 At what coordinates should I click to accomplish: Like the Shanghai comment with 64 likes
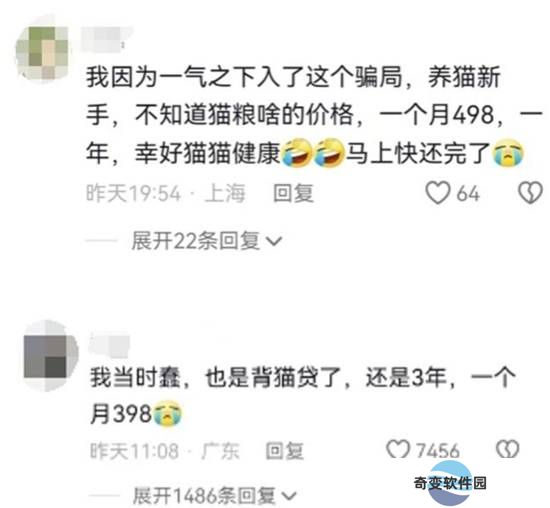[437, 193]
